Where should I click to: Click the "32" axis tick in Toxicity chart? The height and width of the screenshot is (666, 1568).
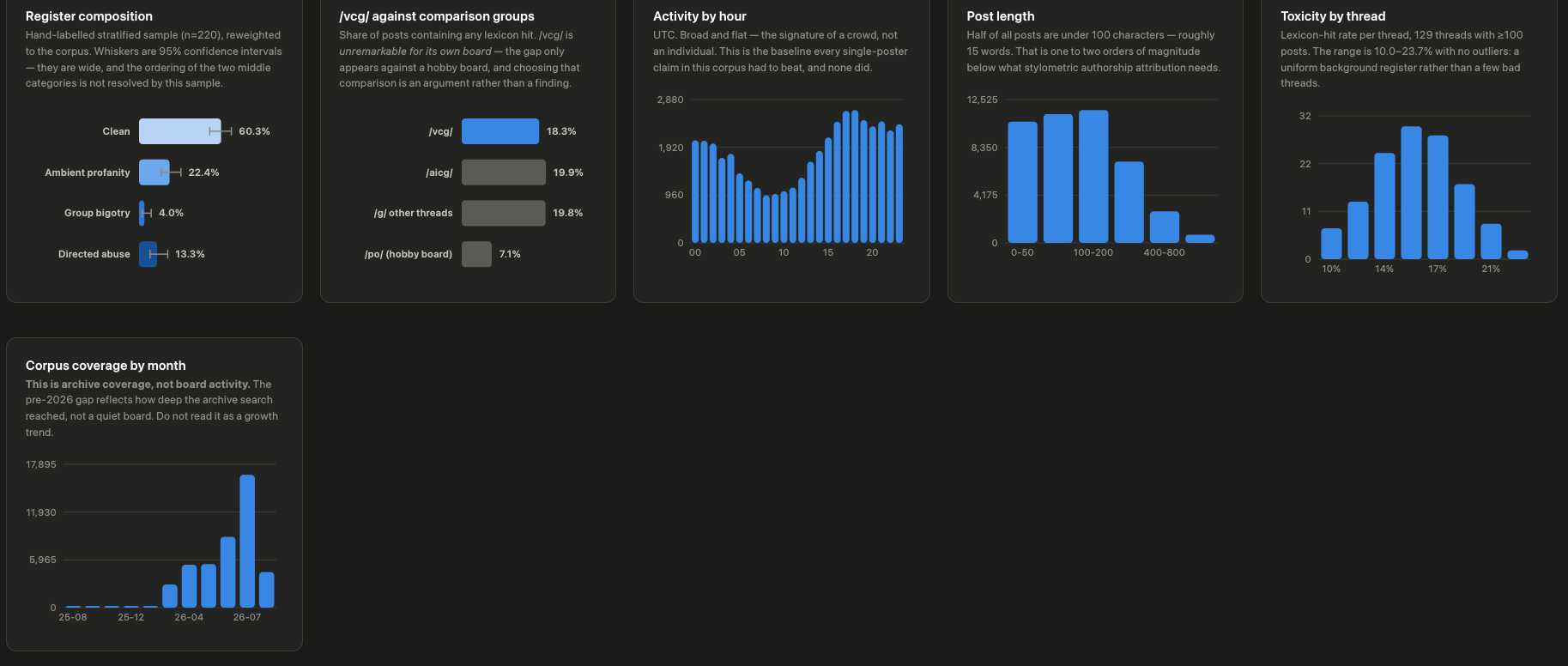pos(1305,116)
